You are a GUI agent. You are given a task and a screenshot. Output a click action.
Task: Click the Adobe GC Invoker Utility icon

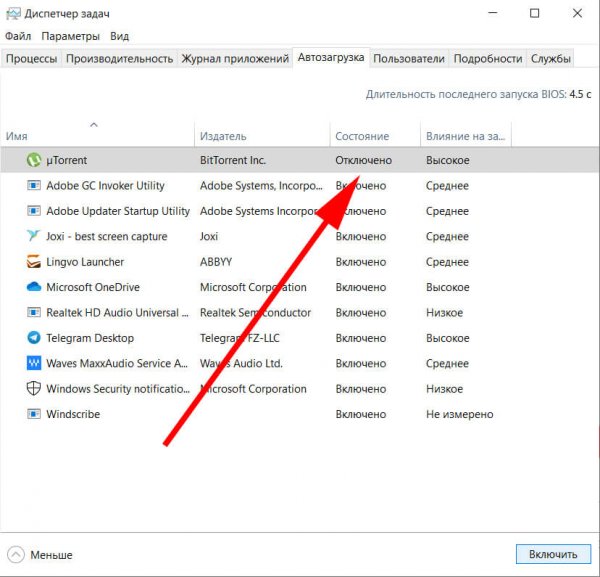[33, 186]
